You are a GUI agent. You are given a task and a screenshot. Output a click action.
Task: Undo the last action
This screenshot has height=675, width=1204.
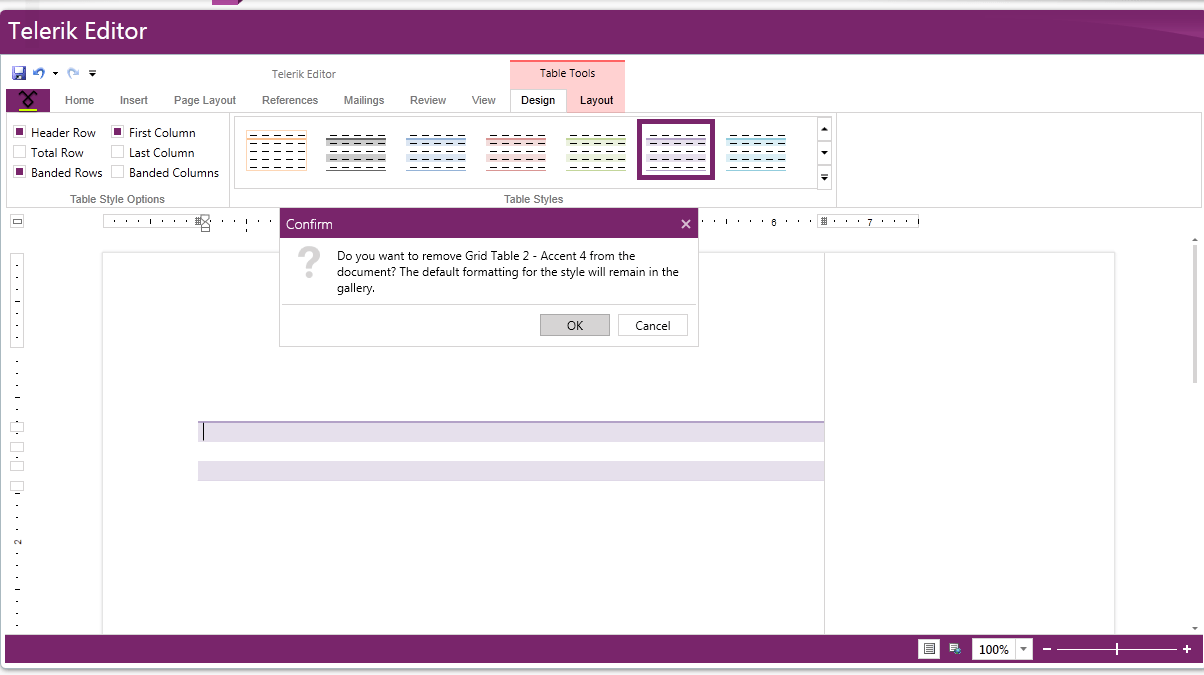click(x=38, y=72)
